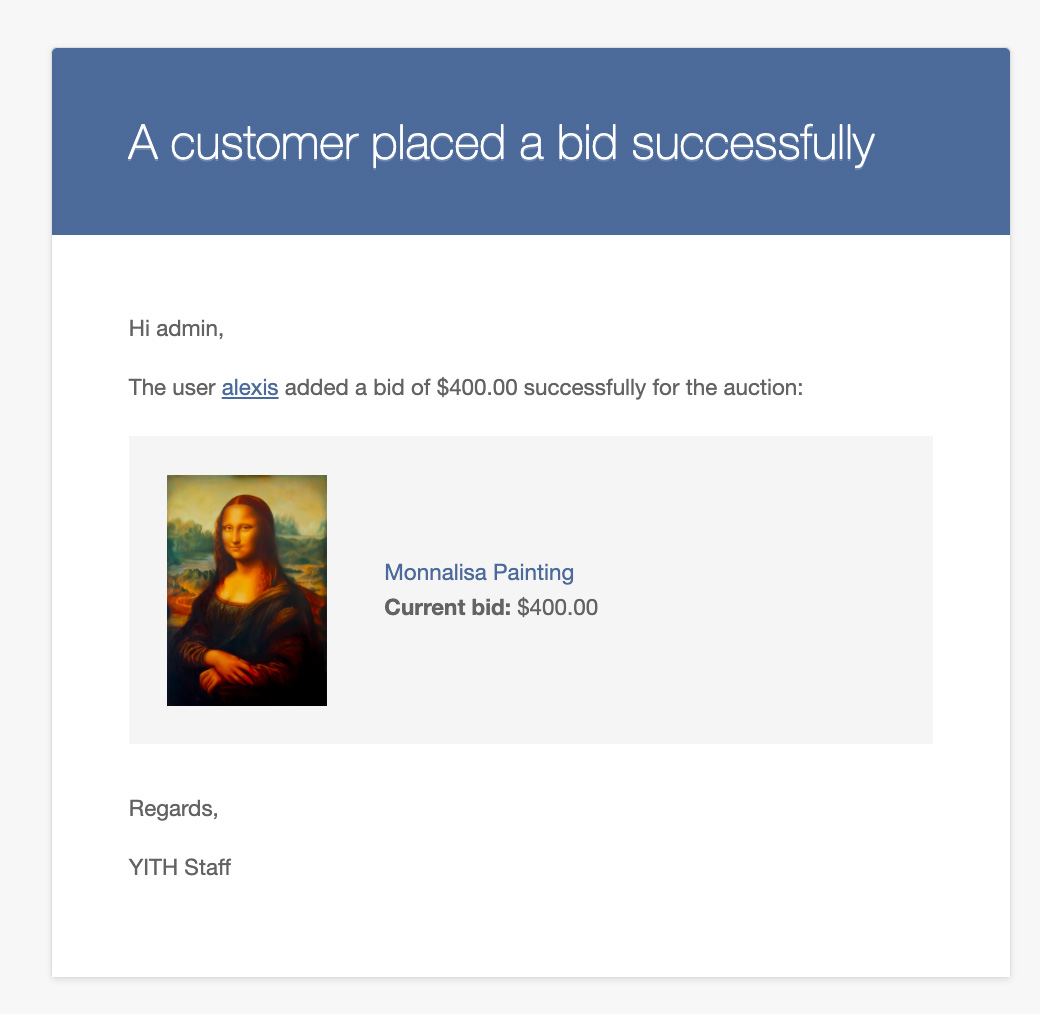
Task: Click the "Regards," closing text
Action: tap(173, 808)
